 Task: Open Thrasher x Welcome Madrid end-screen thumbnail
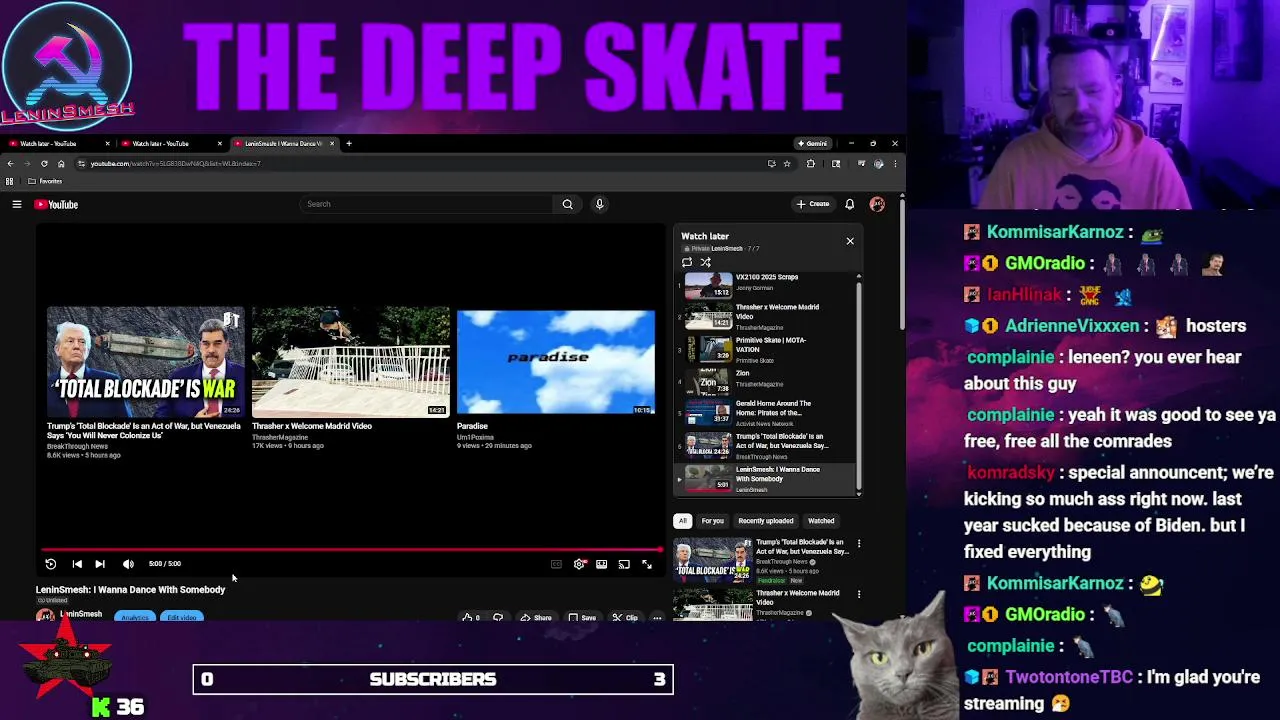(350, 362)
